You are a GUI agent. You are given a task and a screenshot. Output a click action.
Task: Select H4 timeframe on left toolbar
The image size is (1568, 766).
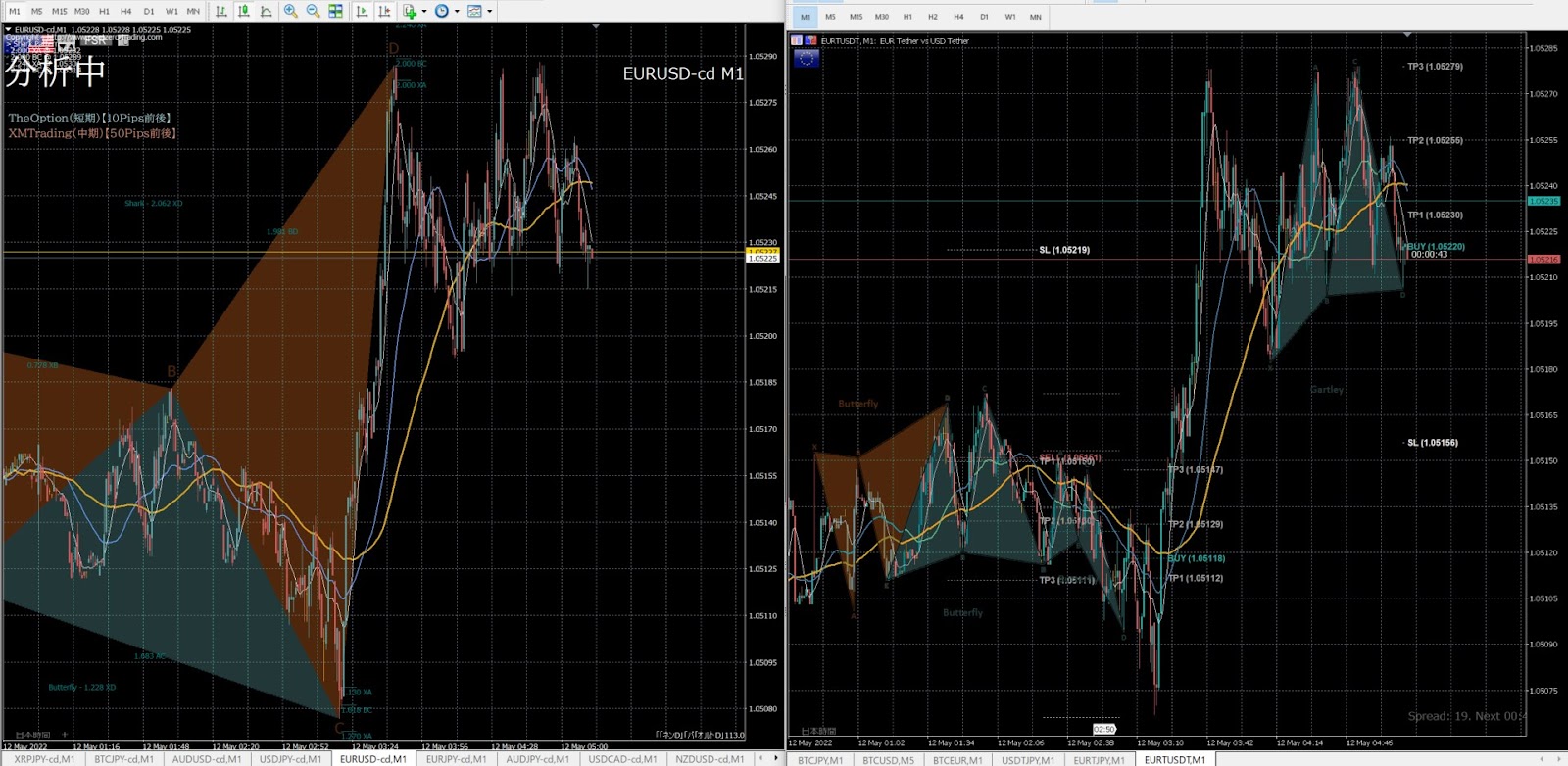coord(125,12)
